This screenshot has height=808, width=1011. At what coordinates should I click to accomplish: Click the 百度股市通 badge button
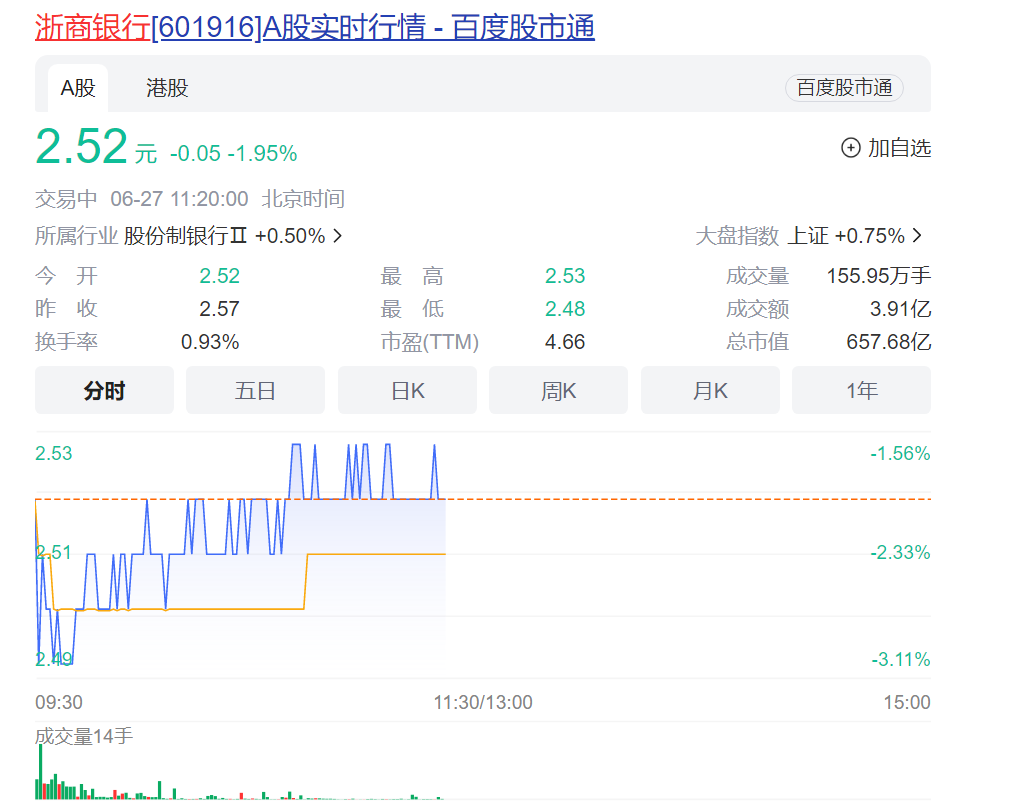pyautogui.click(x=844, y=88)
